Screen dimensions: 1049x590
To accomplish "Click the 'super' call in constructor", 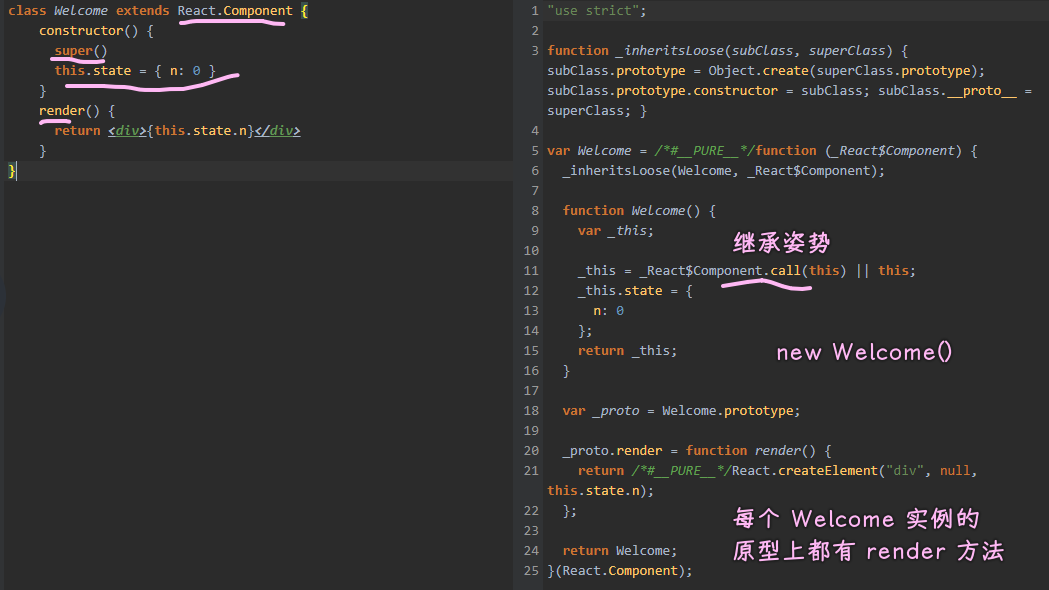I will coord(73,51).
